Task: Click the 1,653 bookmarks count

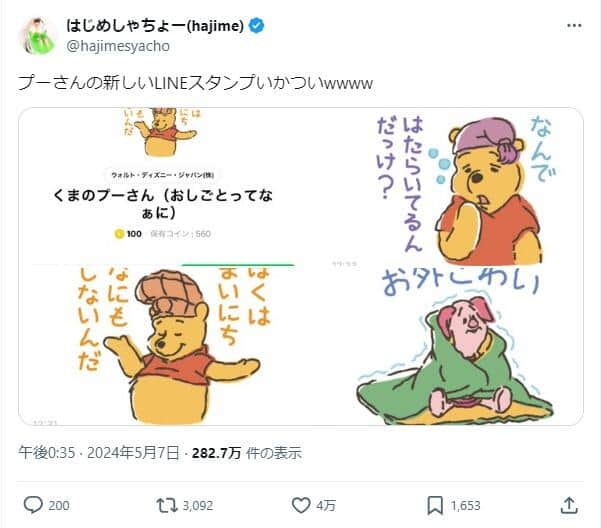Action: click(468, 505)
